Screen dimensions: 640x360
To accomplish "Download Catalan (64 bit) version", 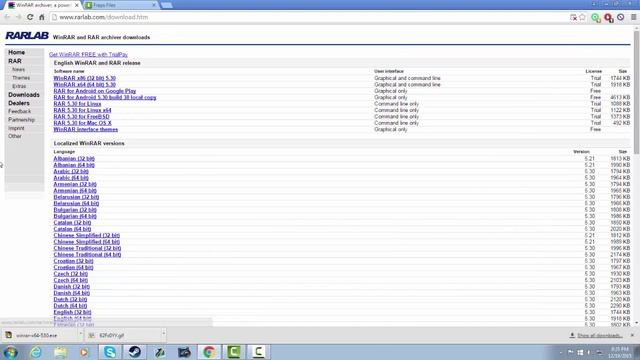I will pyautogui.click(x=72, y=229).
